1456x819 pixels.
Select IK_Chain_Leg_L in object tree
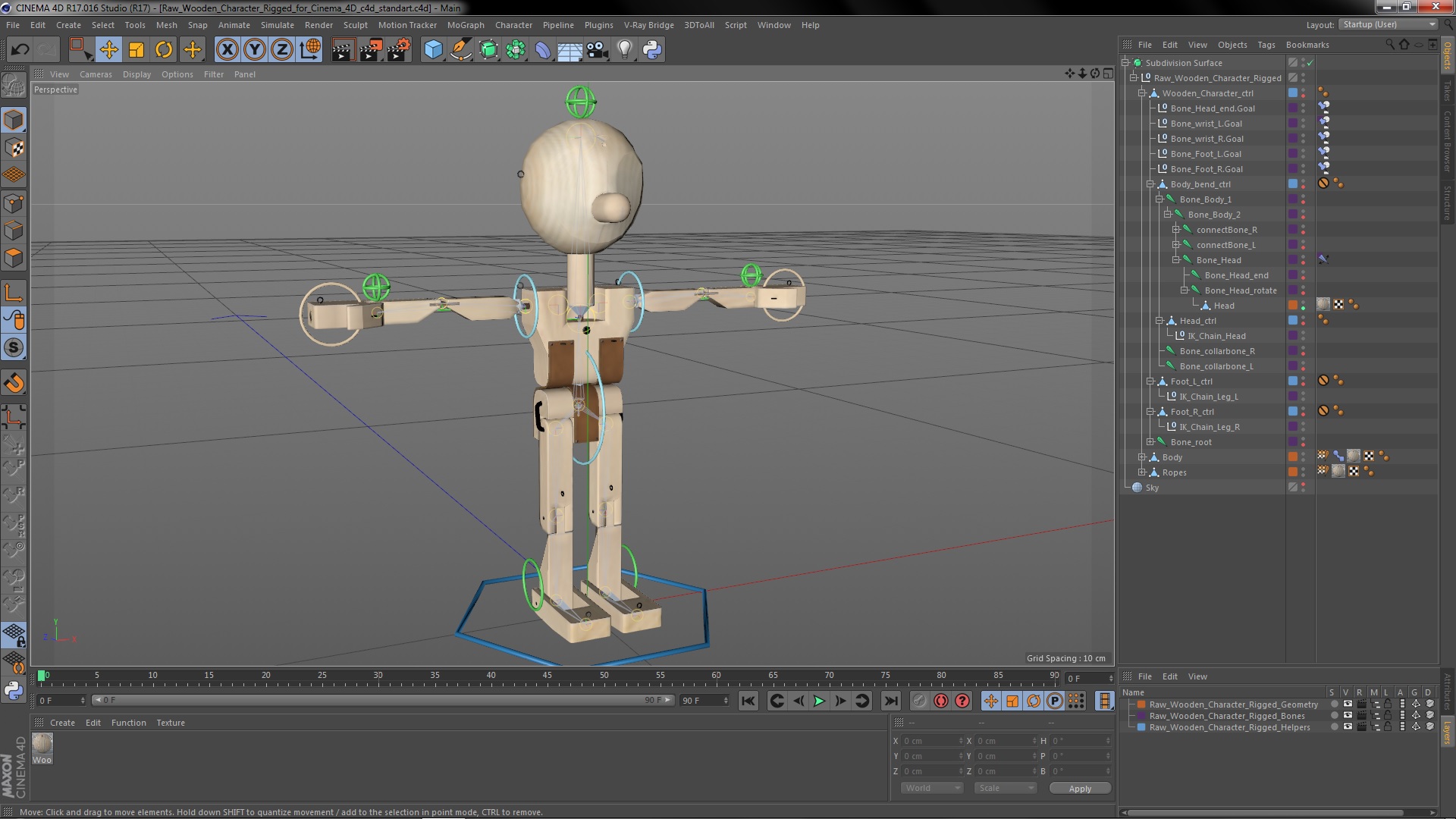(x=1208, y=397)
